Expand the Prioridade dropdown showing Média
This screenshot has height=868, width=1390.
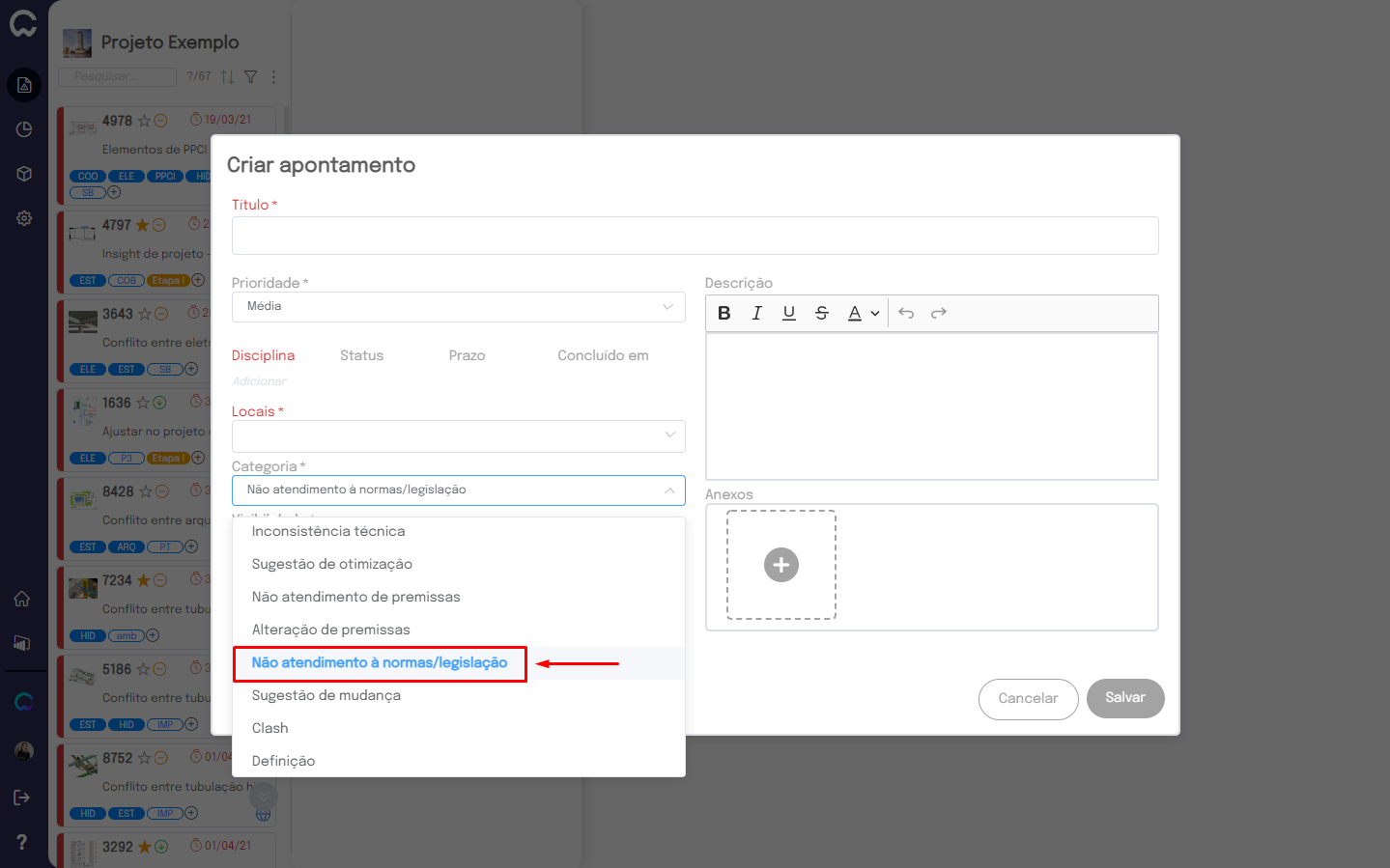coord(458,307)
